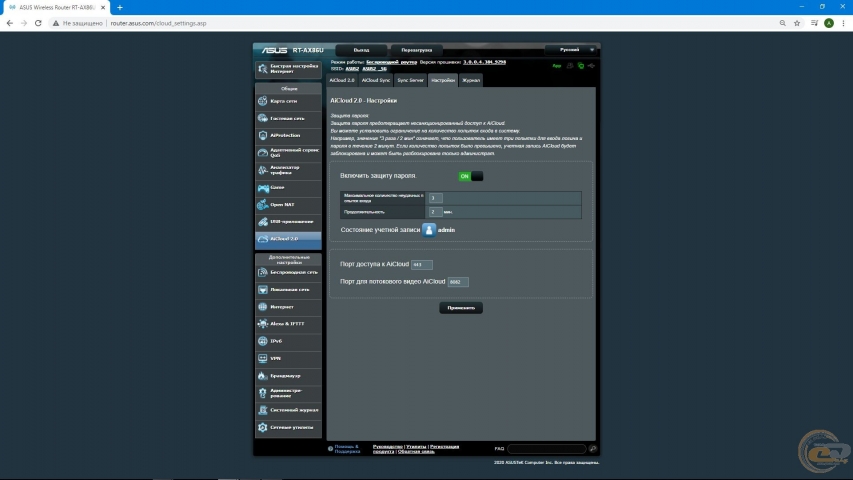Open the Help & Support link
853x480 pixels.
pyautogui.click(x=347, y=449)
